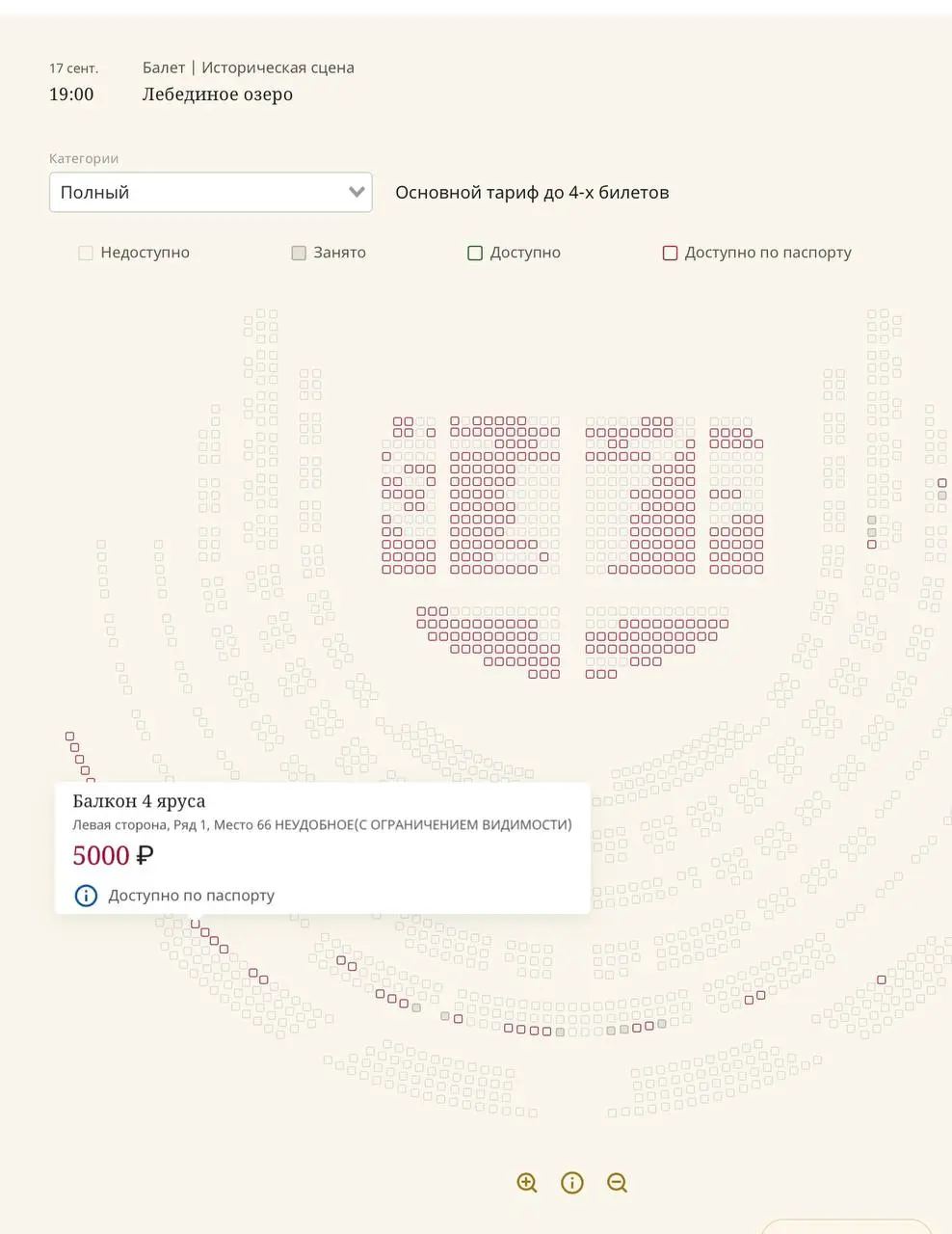The image size is (952, 1234).
Task: Toggle the 'Доступно' legend checkbox
Action: tap(475, 253)
